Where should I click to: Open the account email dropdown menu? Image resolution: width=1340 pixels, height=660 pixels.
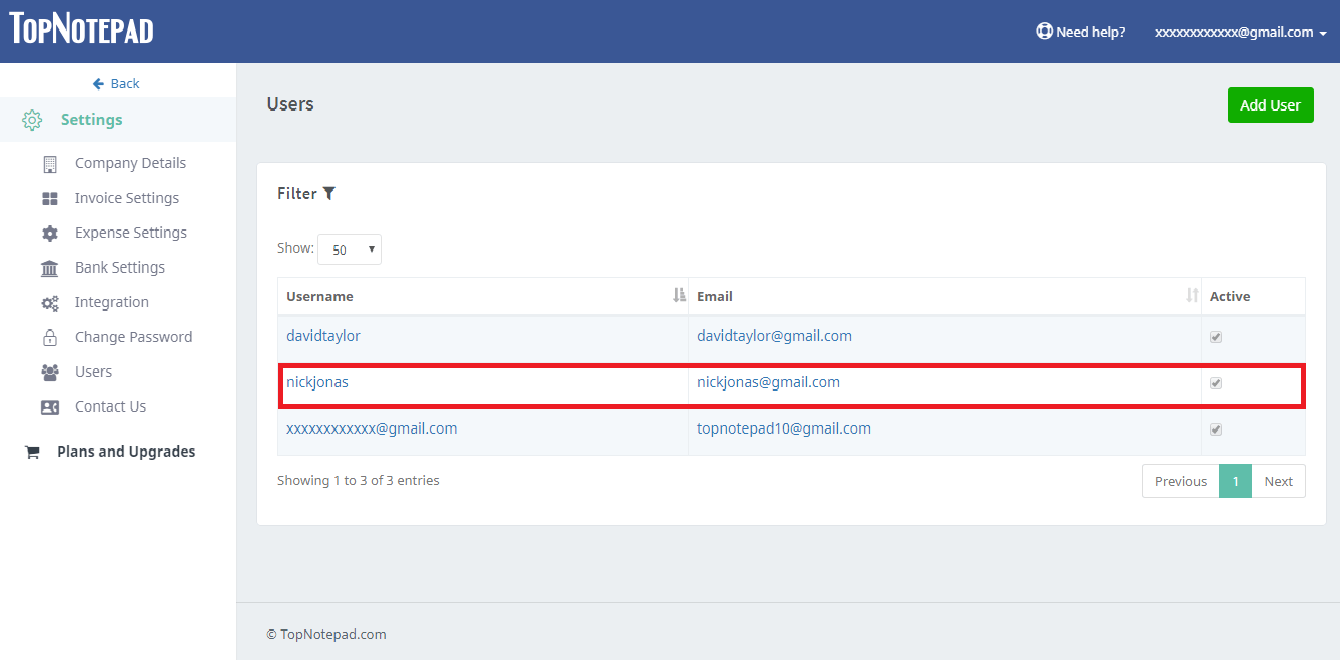(1241, 32)
